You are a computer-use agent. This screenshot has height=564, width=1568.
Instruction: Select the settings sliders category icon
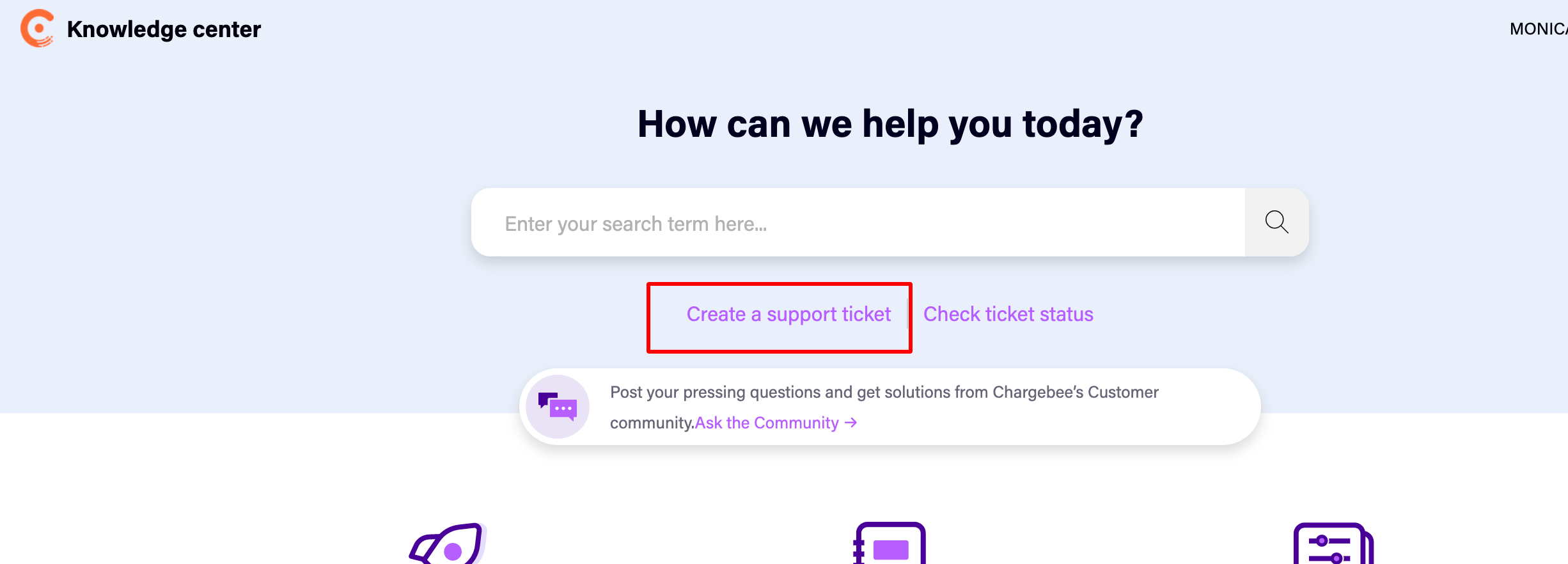click(1334, 544)
